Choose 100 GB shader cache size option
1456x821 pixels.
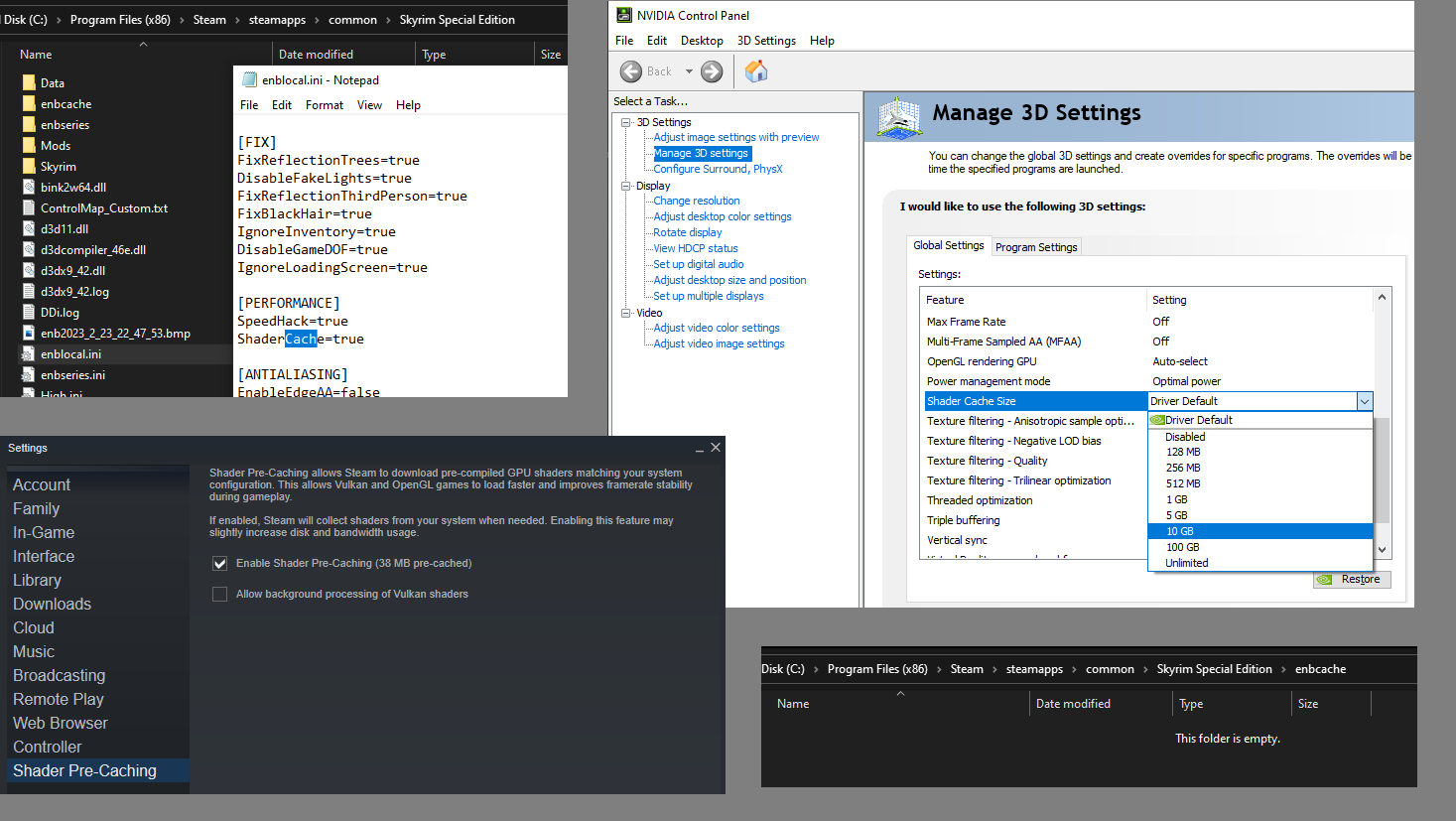[1260, 547]
